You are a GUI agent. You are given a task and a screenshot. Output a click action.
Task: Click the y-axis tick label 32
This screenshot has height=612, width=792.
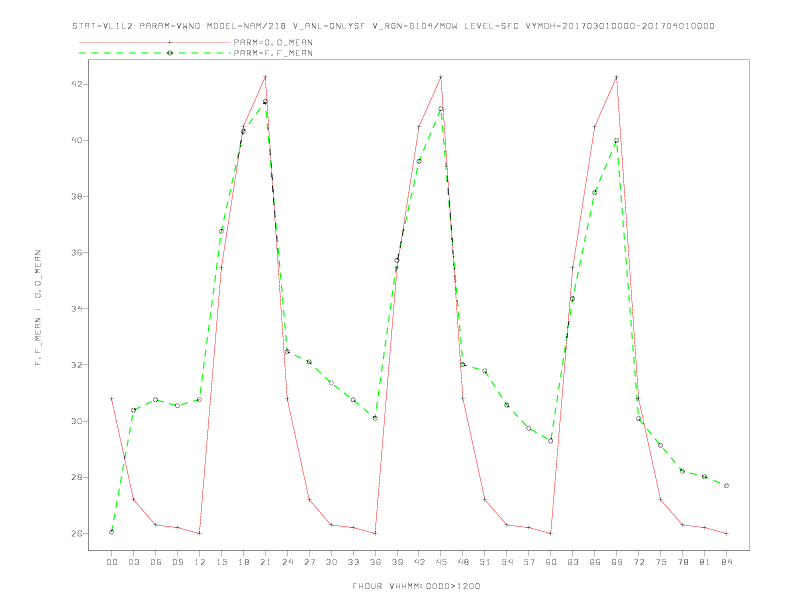pyautogui.click(x=76, y=365)
